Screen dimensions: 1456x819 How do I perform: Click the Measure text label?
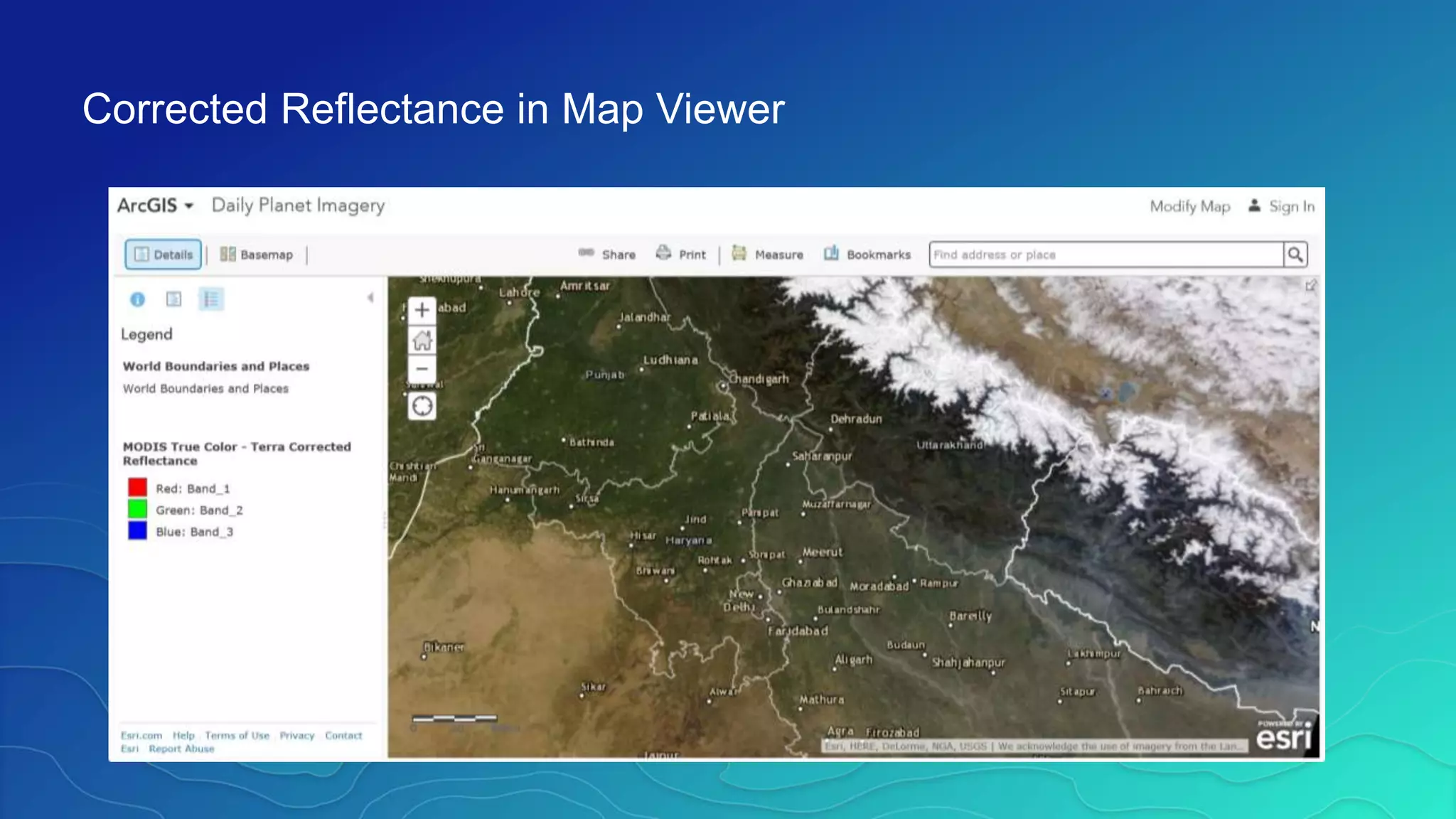click(779, 255)
